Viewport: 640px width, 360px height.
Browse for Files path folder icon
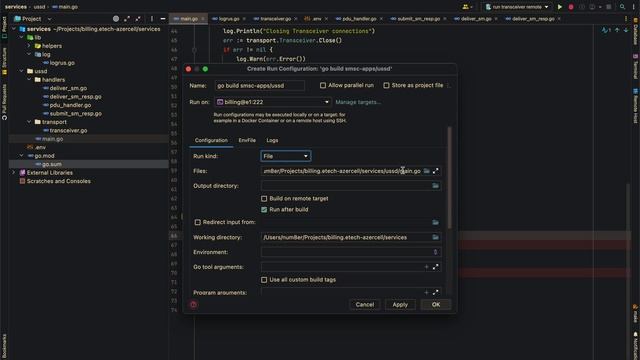click(x=427, y=171)
